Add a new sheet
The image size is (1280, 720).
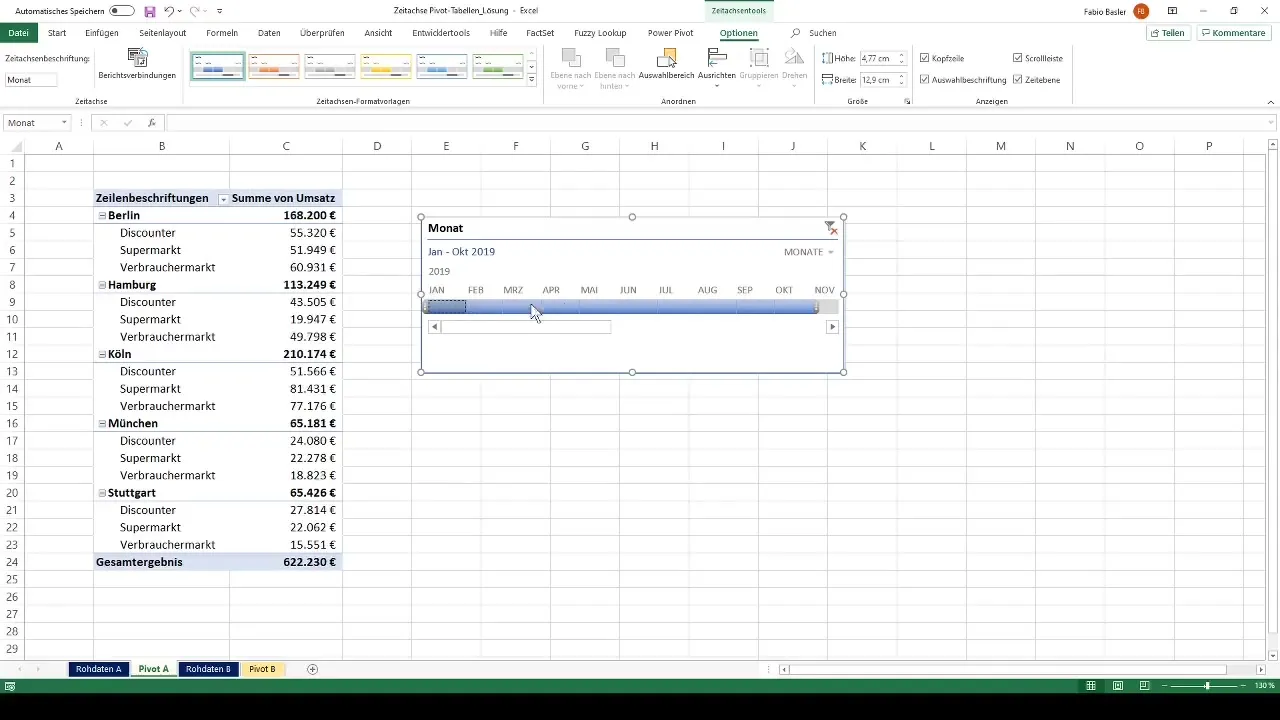312,669
